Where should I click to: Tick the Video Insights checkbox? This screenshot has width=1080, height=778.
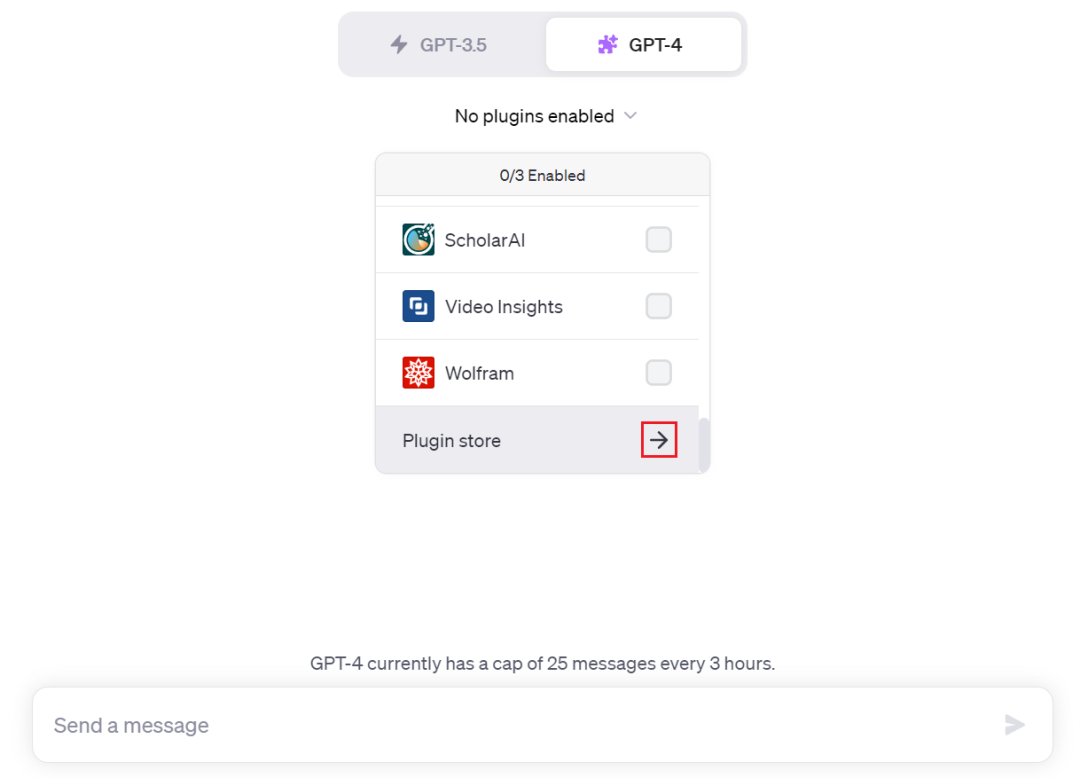[x=658, y=306]
